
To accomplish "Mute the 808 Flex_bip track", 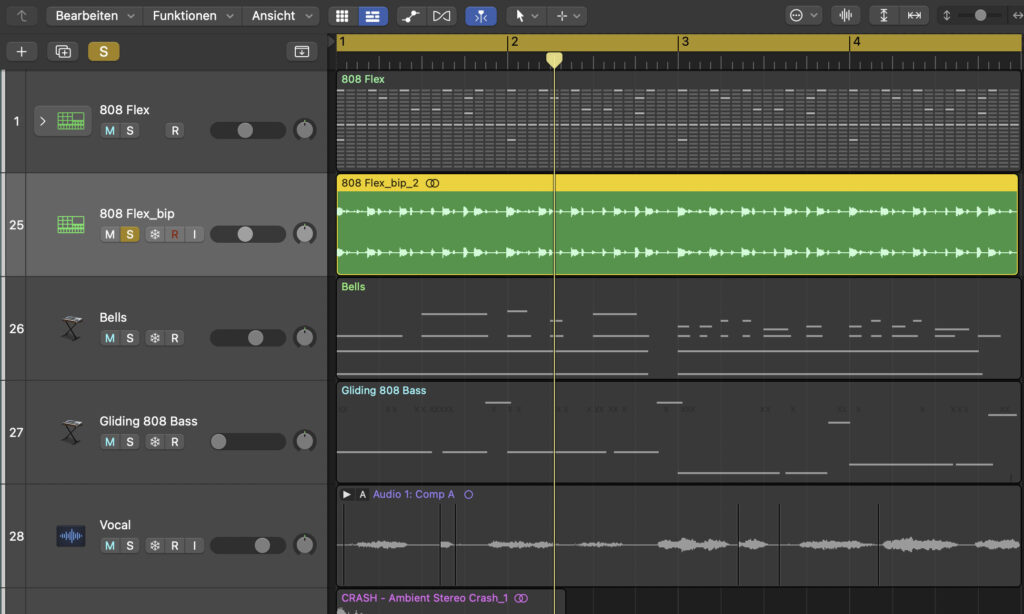I will pos(110,234).
